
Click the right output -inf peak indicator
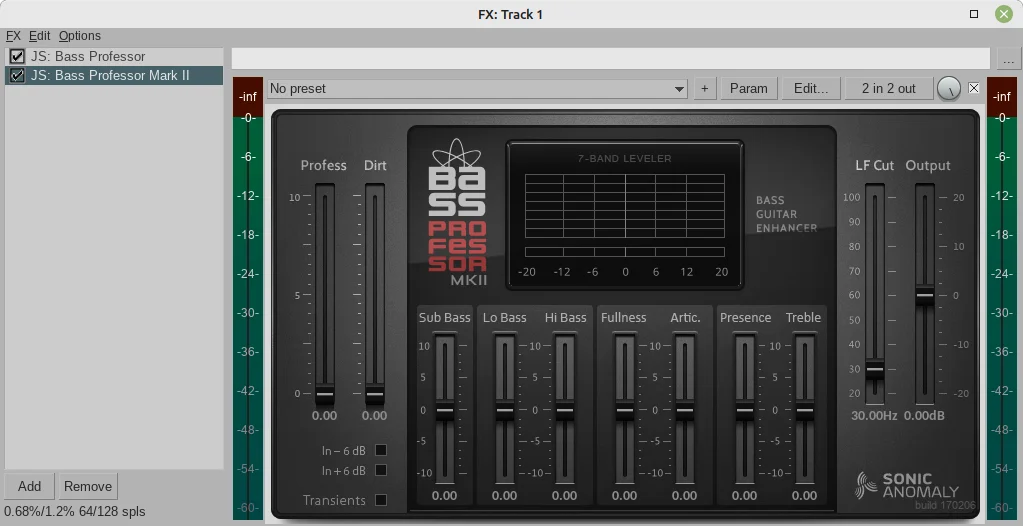coord(1002,97)
